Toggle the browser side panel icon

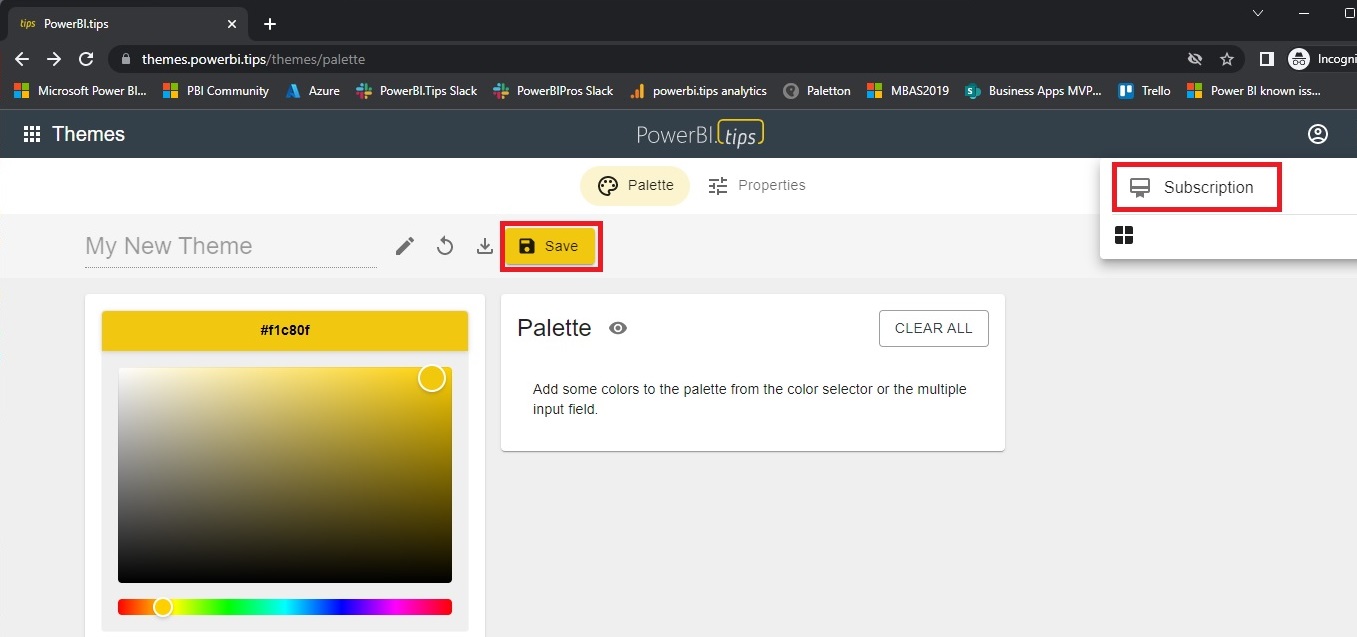[1266, 59]
